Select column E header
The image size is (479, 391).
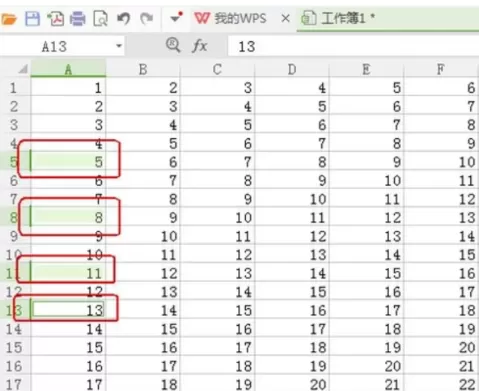click(366, 69)
